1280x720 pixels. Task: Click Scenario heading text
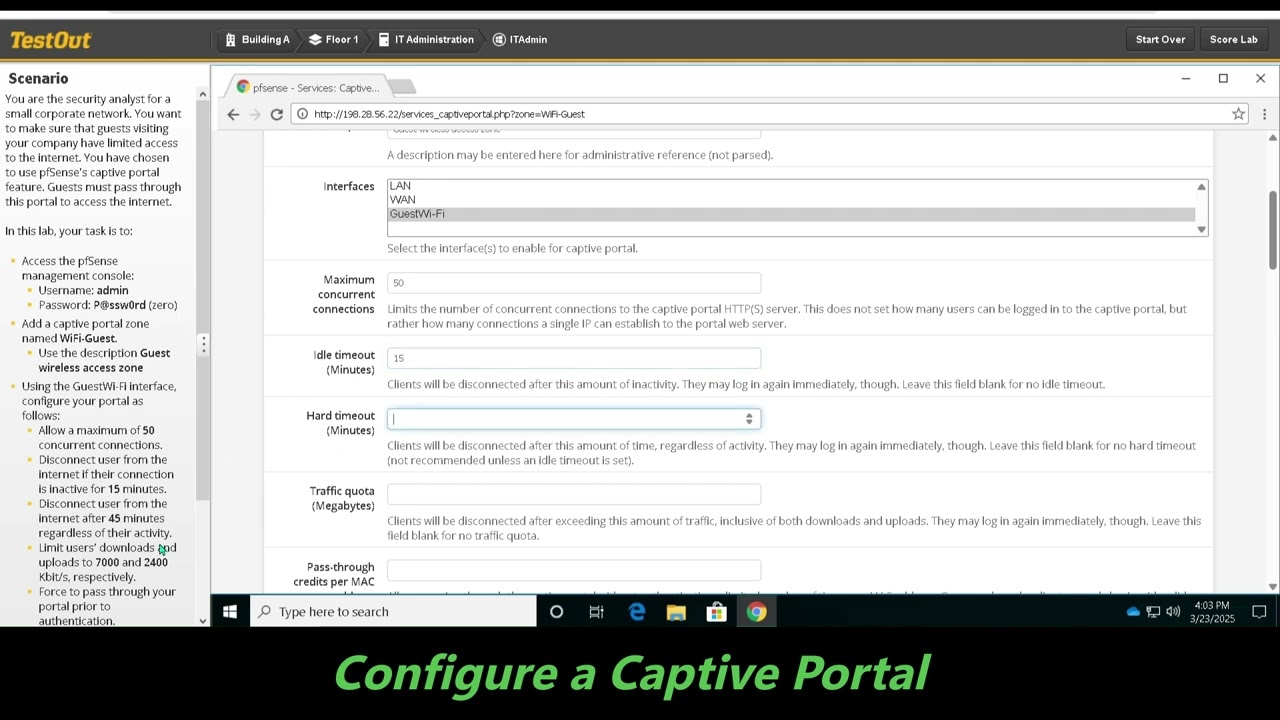coord(38,78)
